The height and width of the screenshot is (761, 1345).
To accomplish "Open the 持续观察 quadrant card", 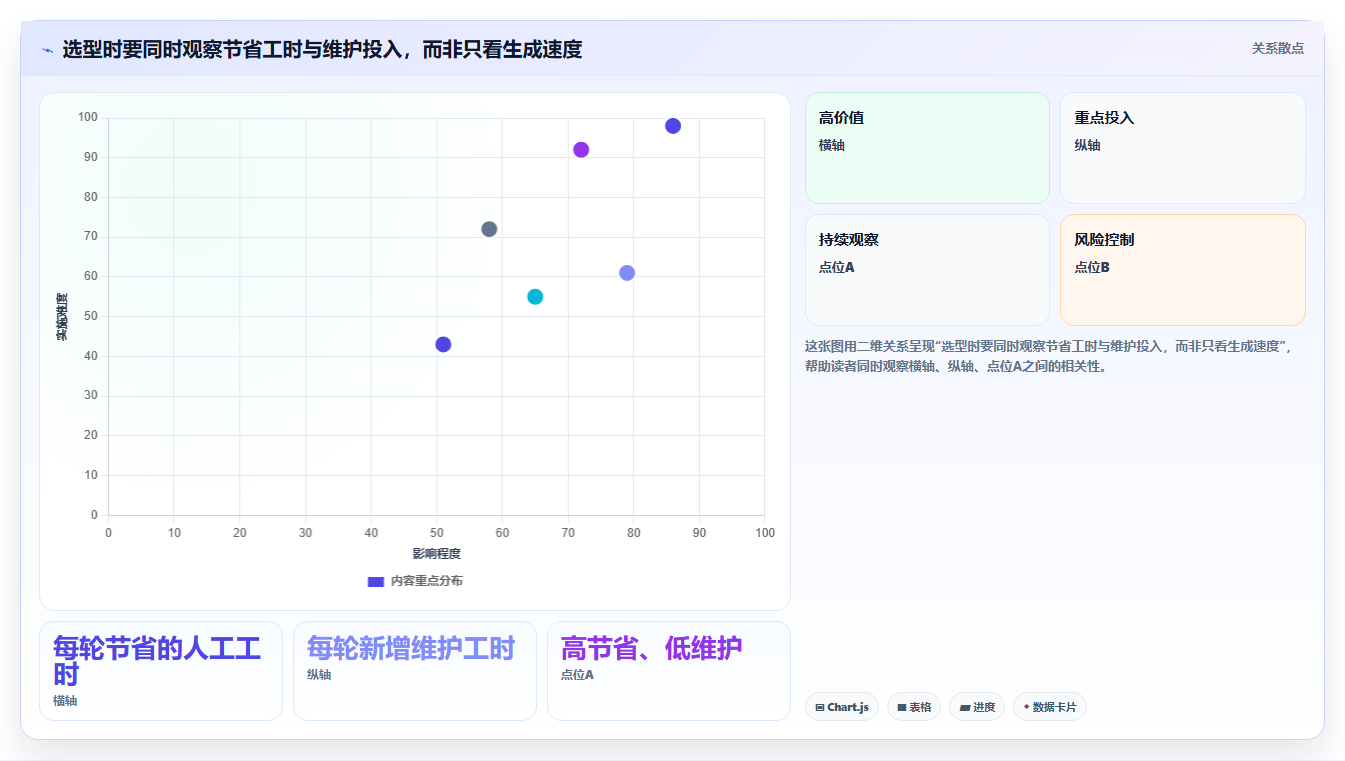I will pyautogui.click(x=927, y=270).
